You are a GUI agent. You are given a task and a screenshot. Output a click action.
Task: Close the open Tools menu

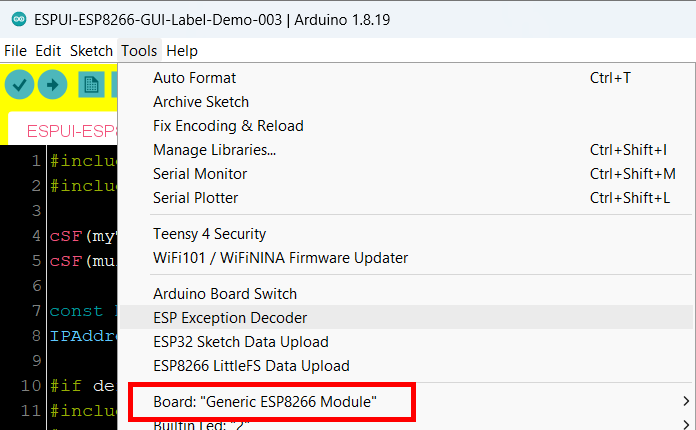(x=139, y=51)
